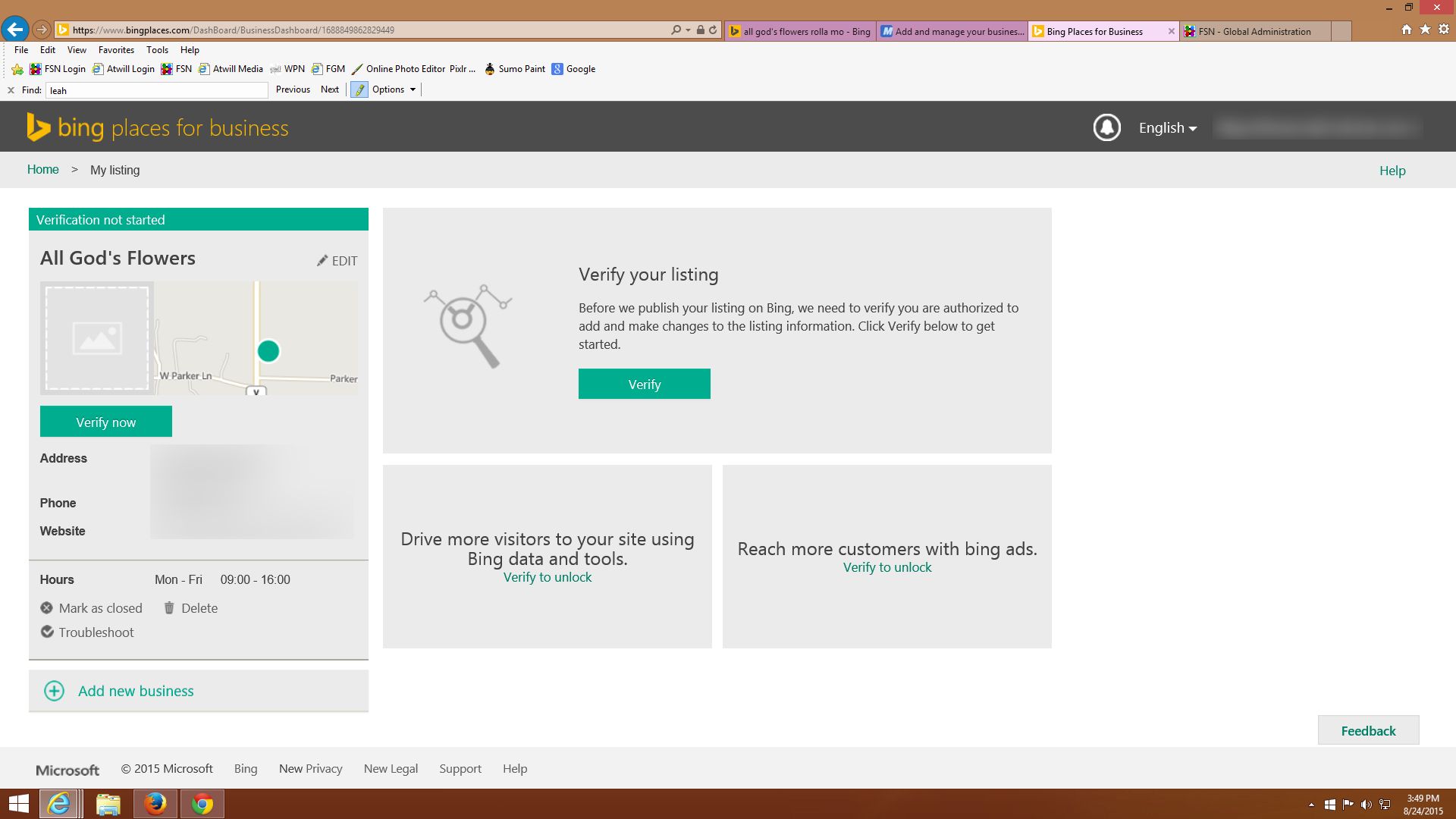Click the find bar highlighter icon

point(359,89)
